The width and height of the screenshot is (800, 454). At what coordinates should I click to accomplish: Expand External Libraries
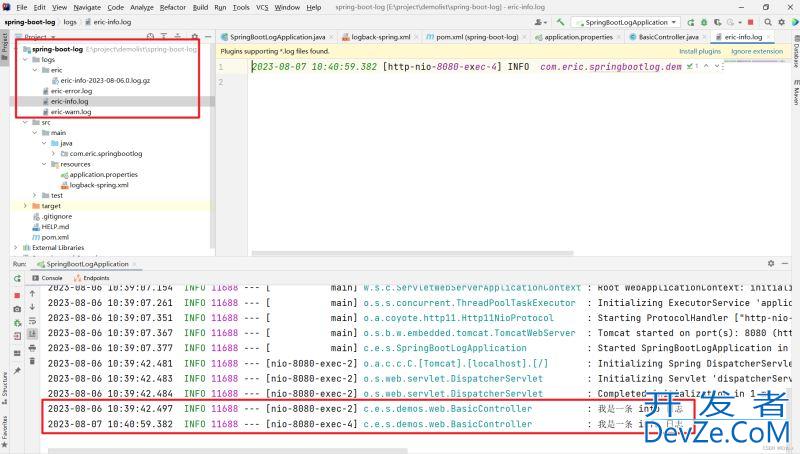(16, 247)
